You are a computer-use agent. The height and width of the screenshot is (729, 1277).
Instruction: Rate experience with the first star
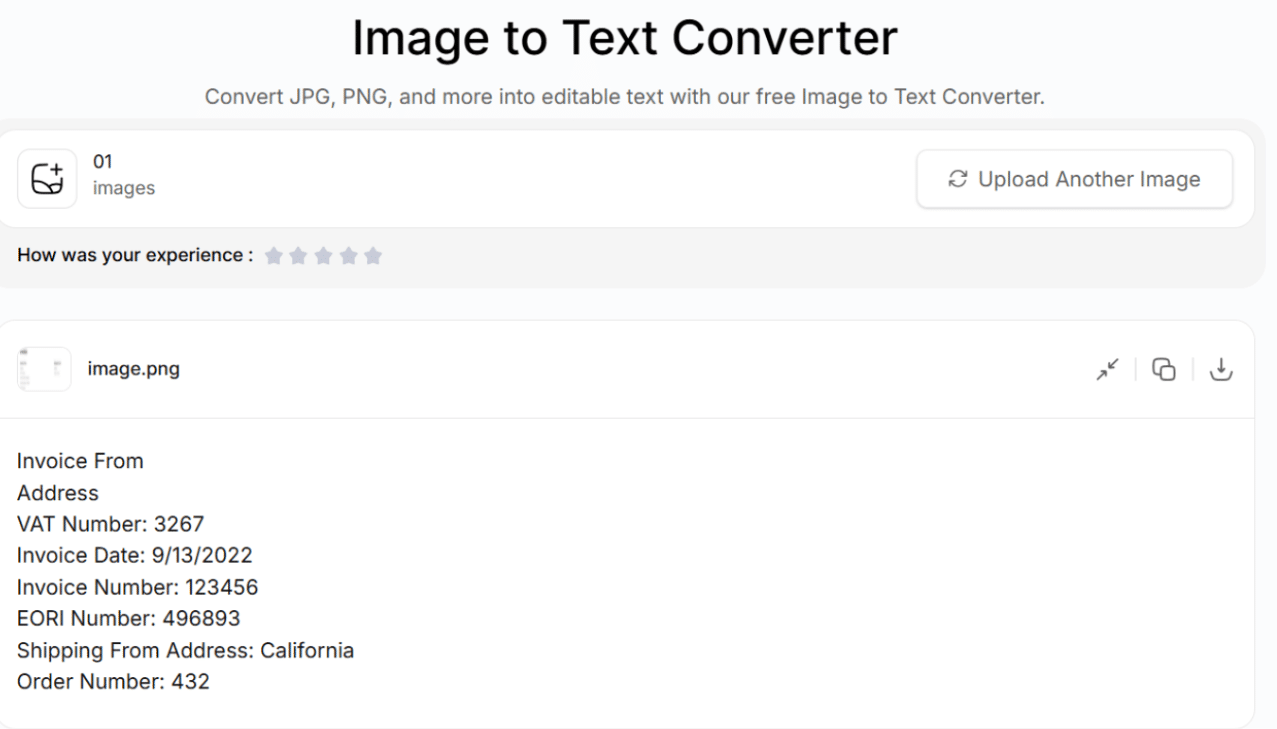(x=274, y=256)
